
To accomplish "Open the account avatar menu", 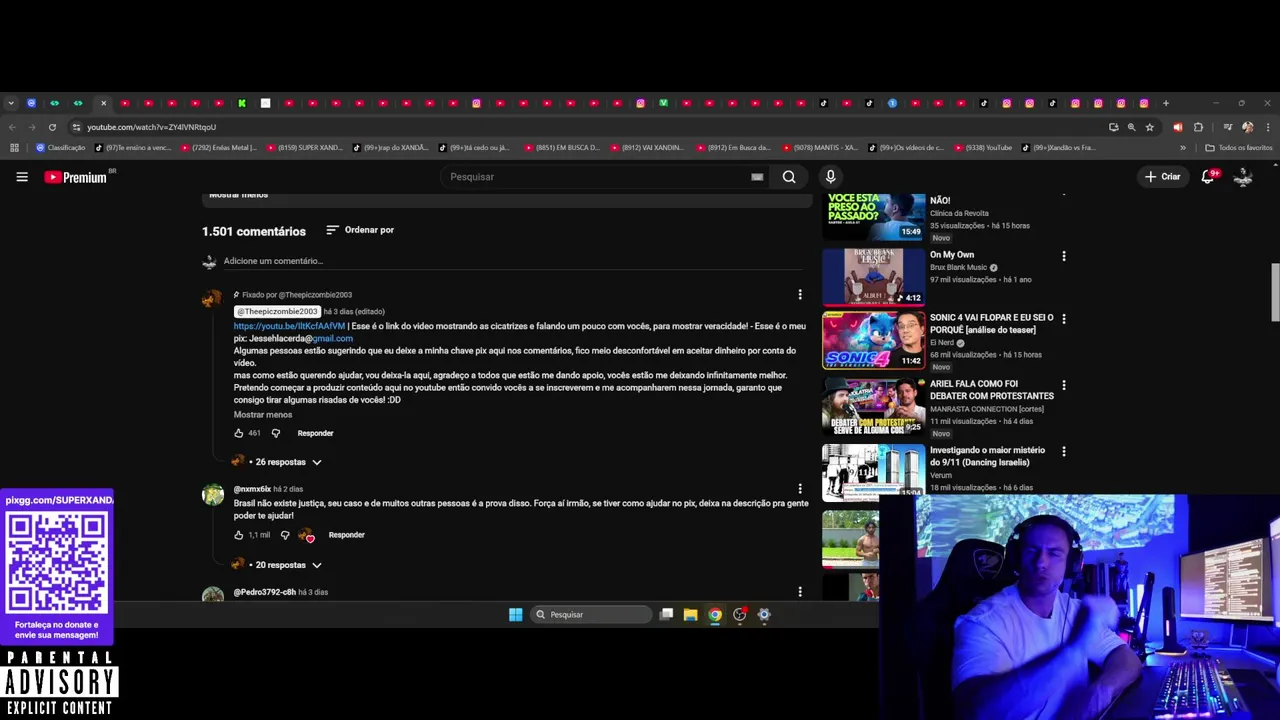I will pos(1243,177).
